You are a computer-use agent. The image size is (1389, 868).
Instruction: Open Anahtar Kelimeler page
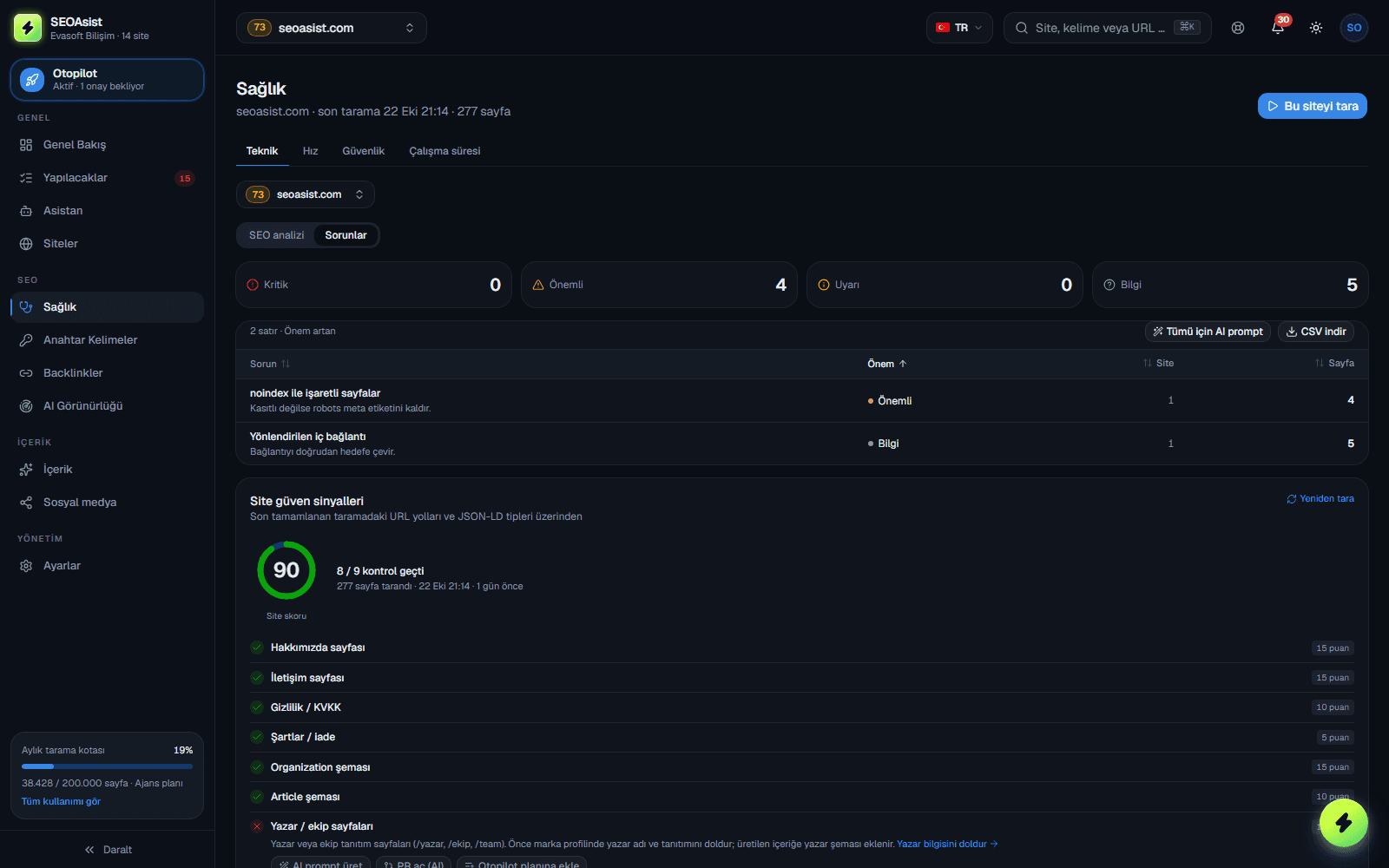pos(107,340)
